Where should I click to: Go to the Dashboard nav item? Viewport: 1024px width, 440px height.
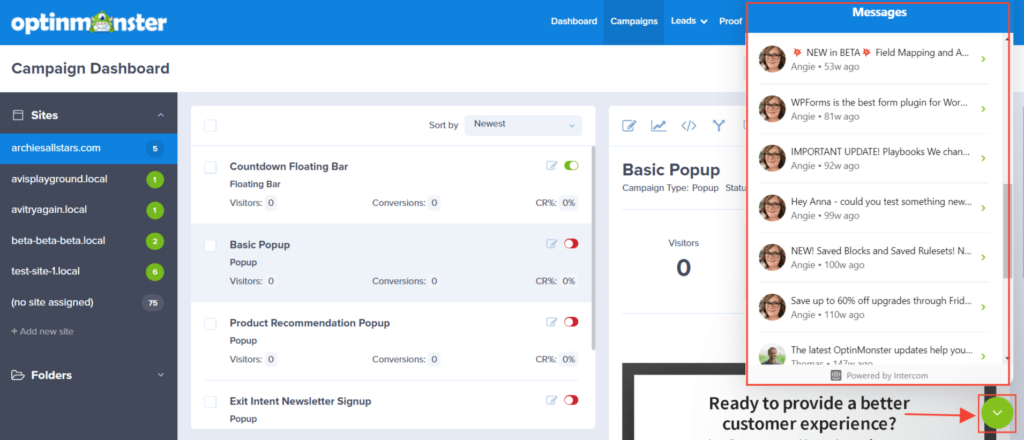click(x=573, y=21)
